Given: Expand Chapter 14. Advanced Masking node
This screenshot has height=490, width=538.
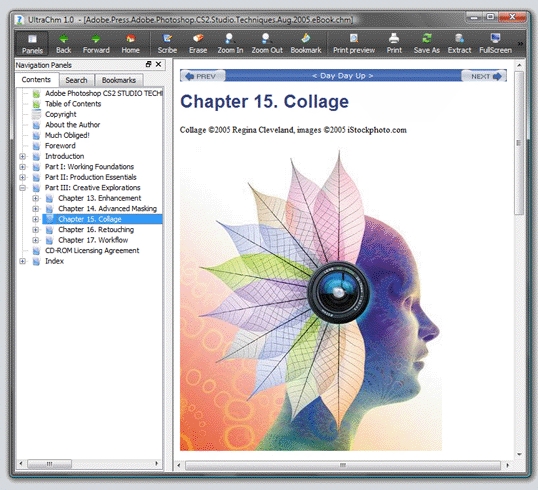Looking at the screenshot, I should (35, 209).
